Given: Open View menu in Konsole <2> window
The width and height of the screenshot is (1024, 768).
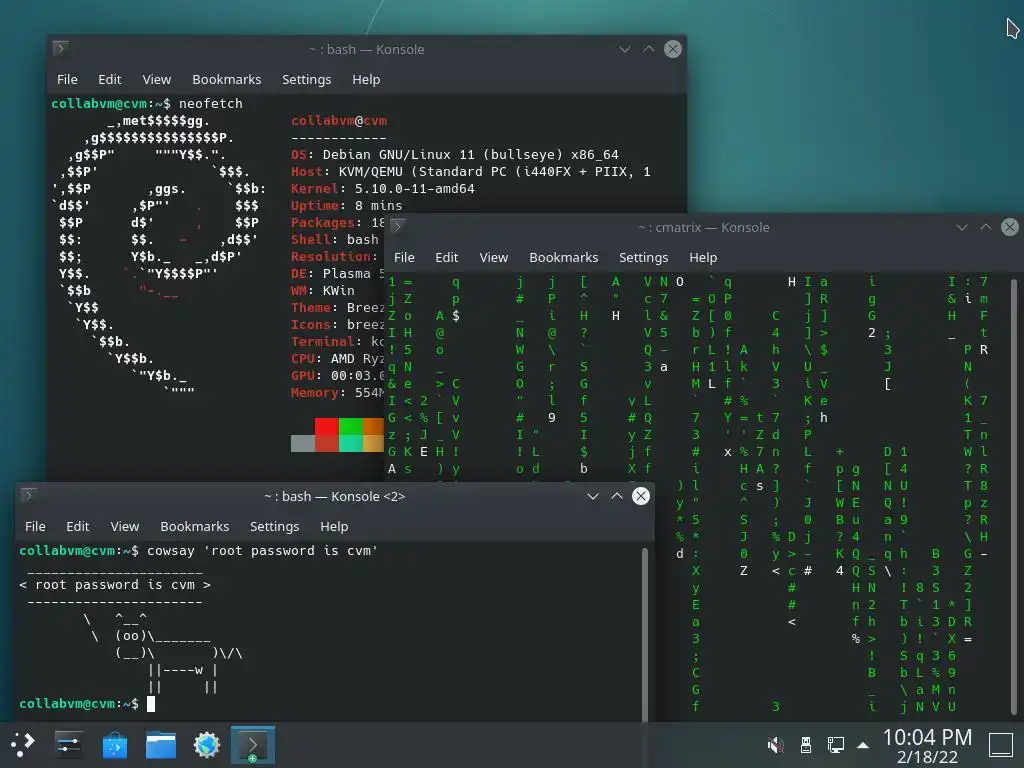Looking at the screenshot, I should pyautogui.click(x=125, y=526).
